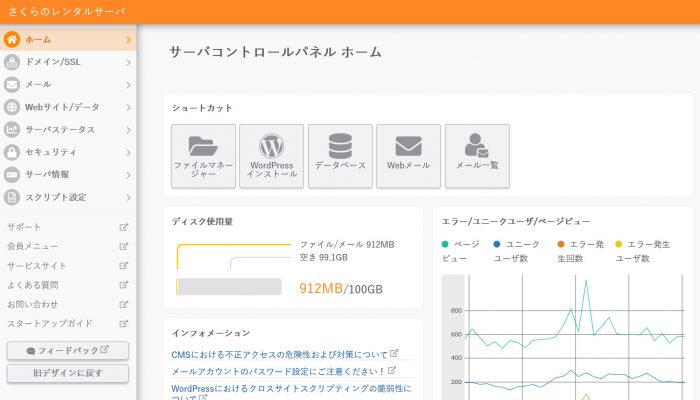Viewport: 700px width, 400px height.
Task: Click the 旧デザインに戻す button
Action: click(68, 373)
